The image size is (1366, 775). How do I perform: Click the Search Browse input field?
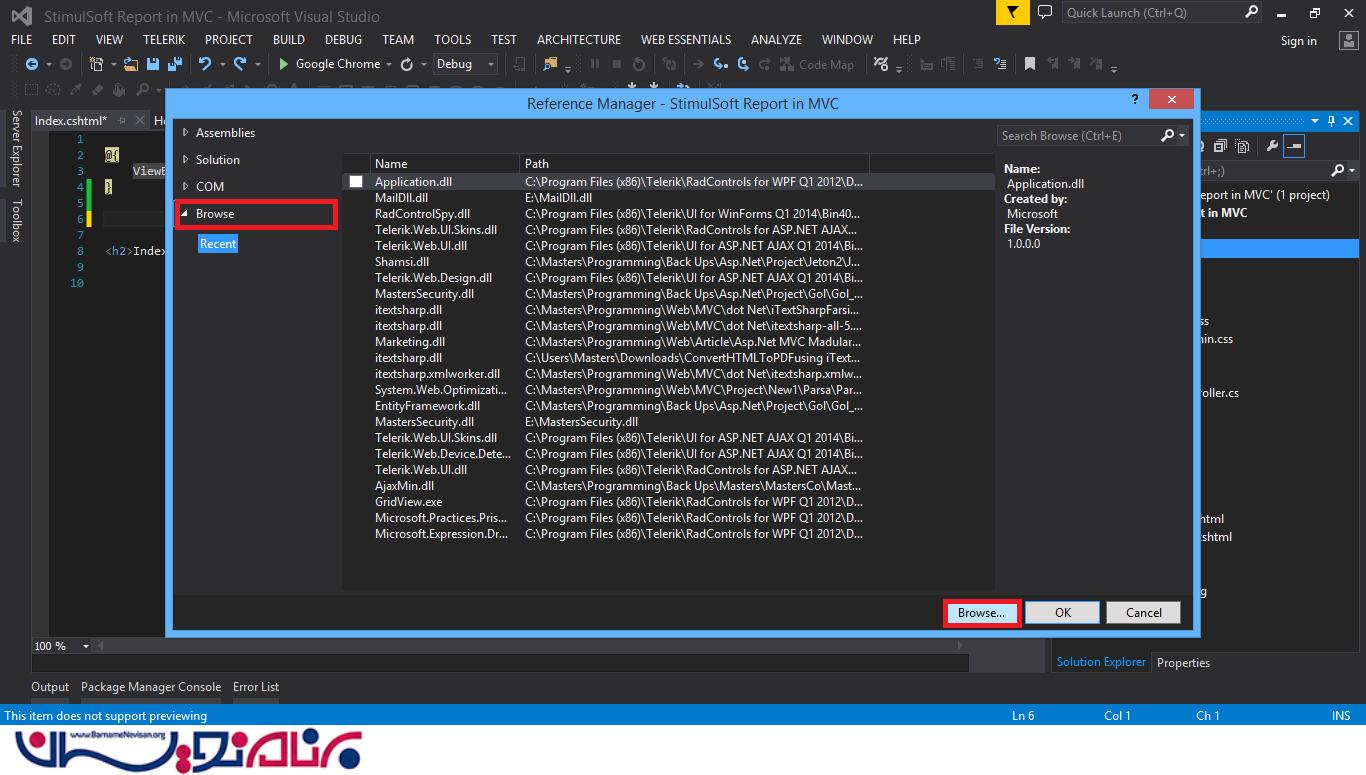[1078, 136]
